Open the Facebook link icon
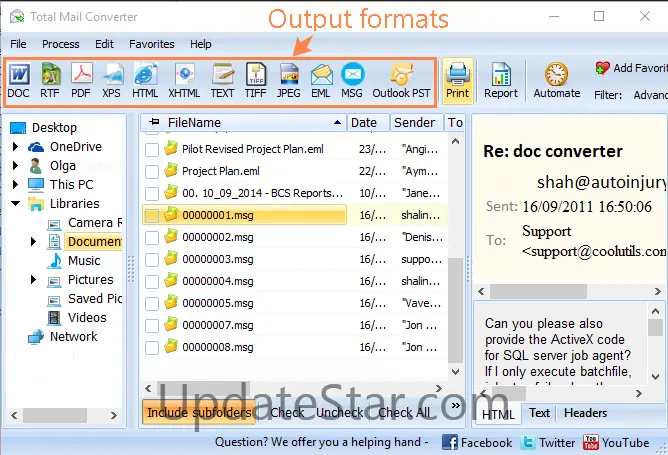This screenshot has height=455, width=668. click(449, 442)
